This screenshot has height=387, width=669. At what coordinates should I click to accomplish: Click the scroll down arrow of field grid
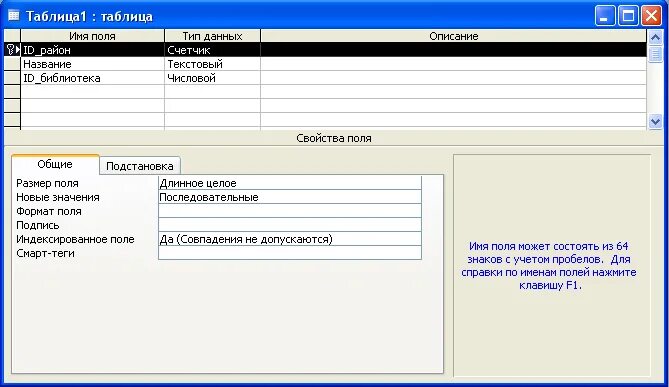point(655,122)
